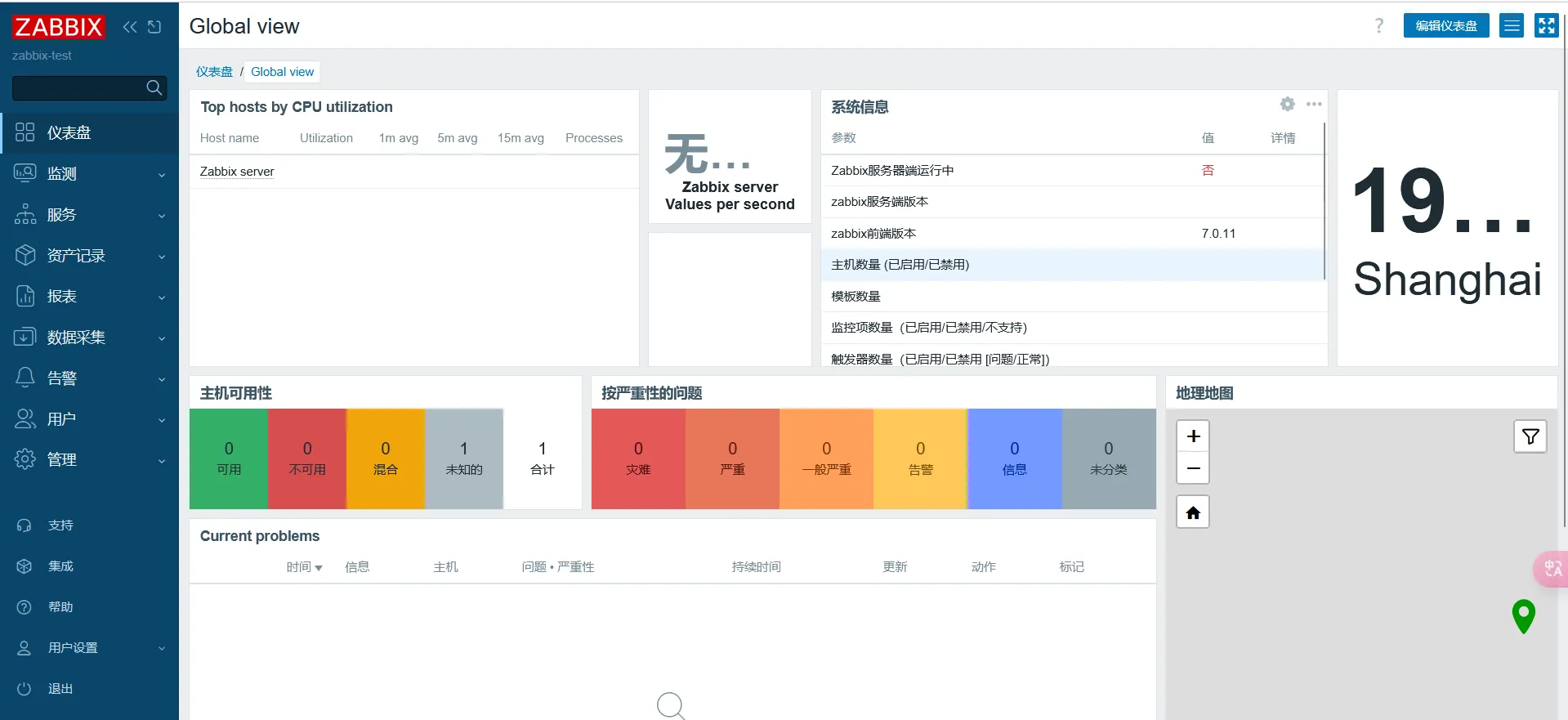Click the 集成 cube icon
This screenshot has width=1568, height=720.
(25, 566)
